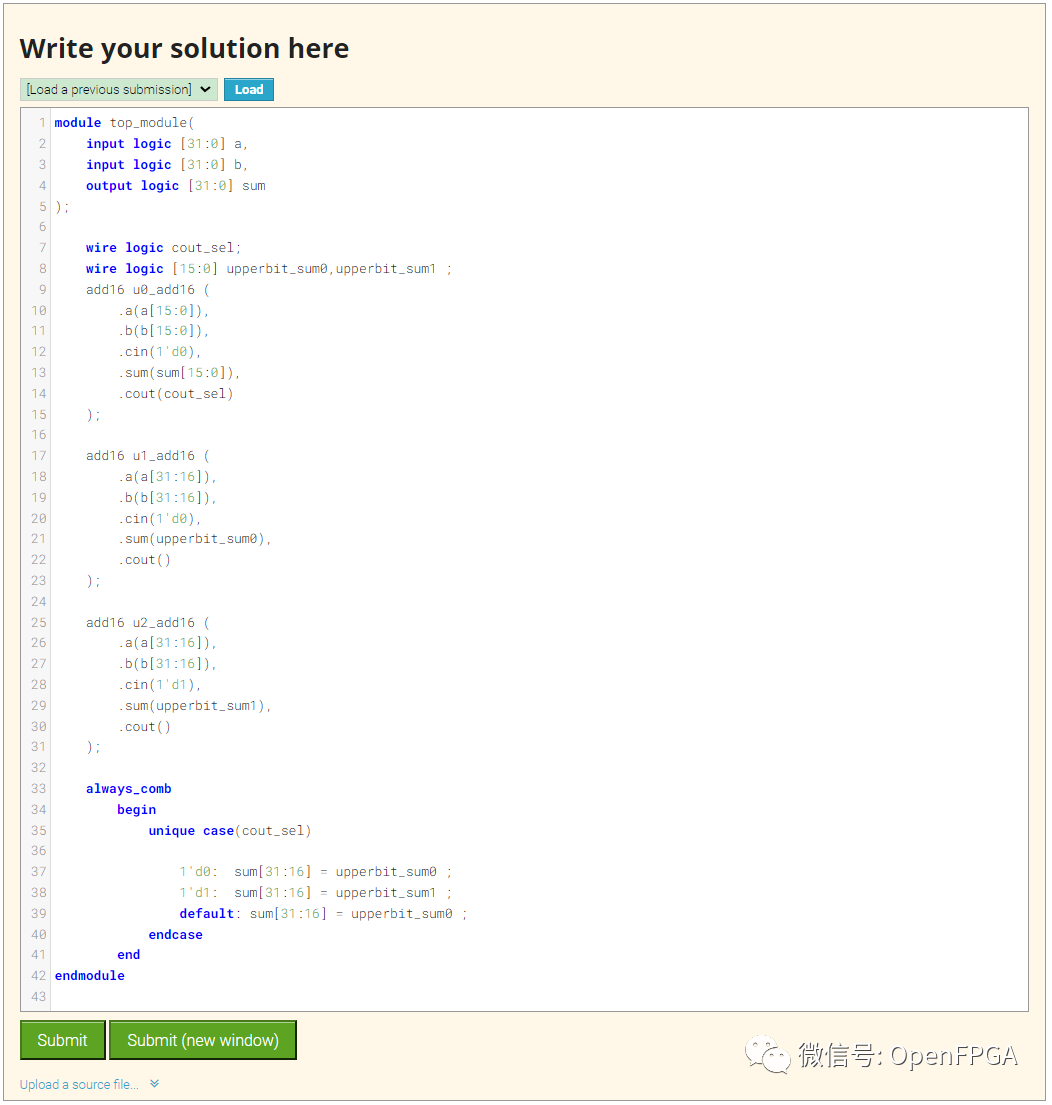Screen dimensions: 1052x1105
Task: Click the 'output logic [31:0] sum' line
Action: (175, 186)
